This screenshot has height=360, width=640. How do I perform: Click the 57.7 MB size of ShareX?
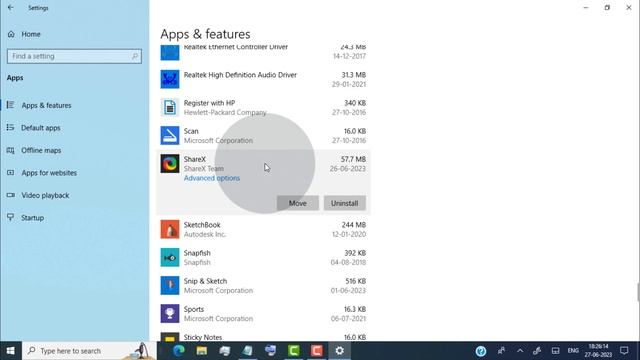click(x=353, y=159)
